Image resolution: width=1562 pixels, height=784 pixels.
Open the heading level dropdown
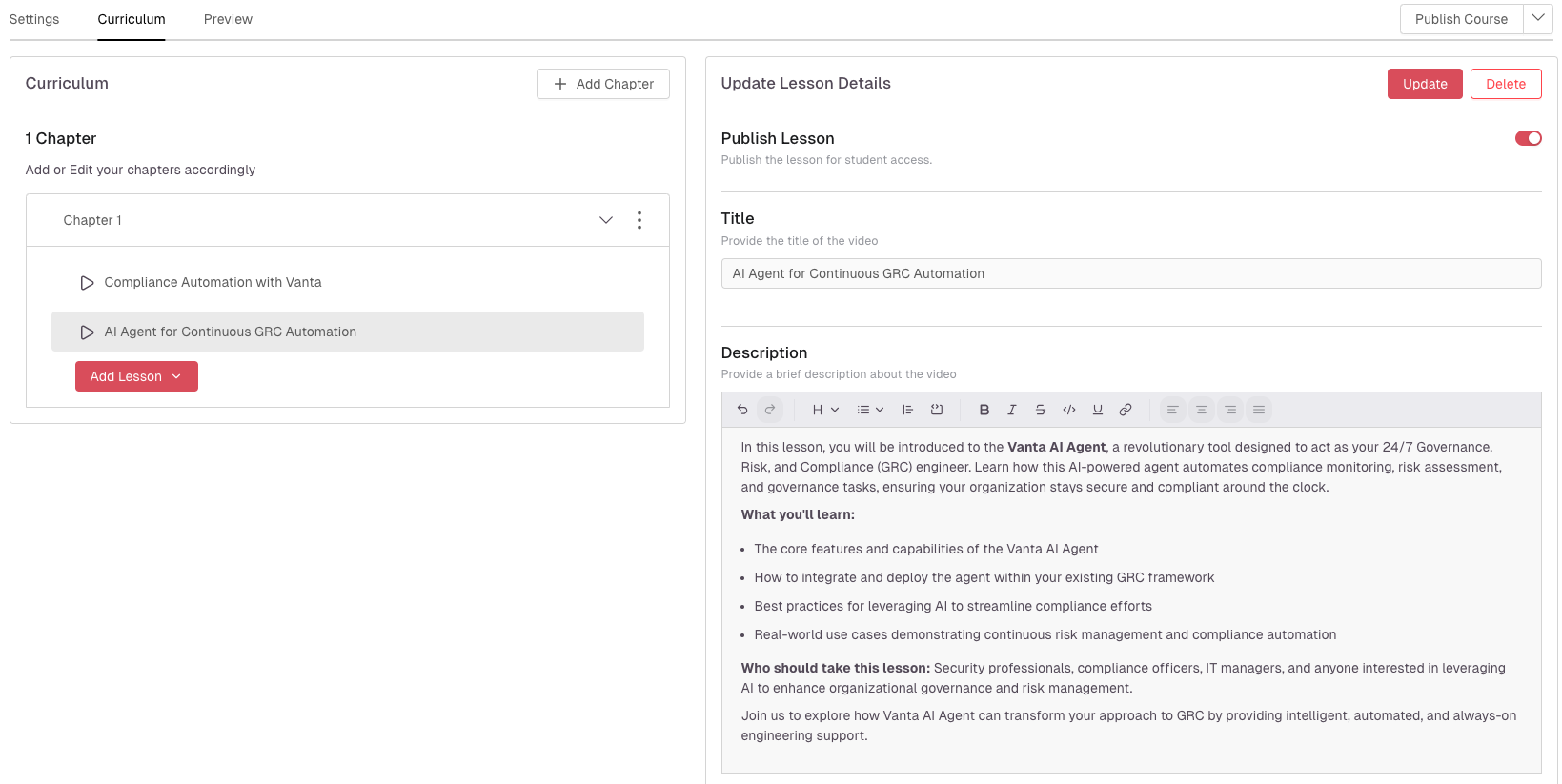824,410
